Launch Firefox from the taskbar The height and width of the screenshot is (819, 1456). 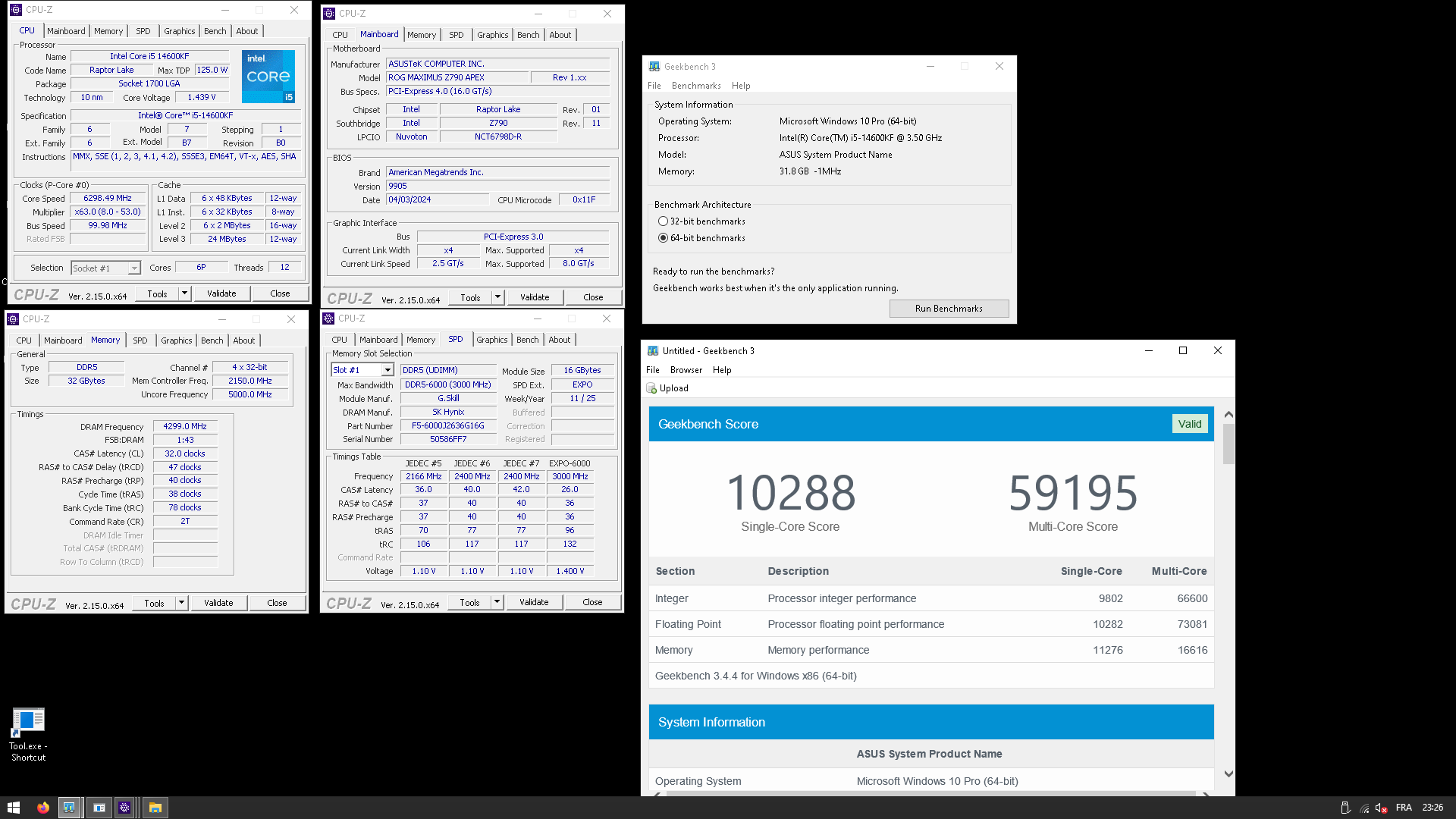tap(43, 808)
